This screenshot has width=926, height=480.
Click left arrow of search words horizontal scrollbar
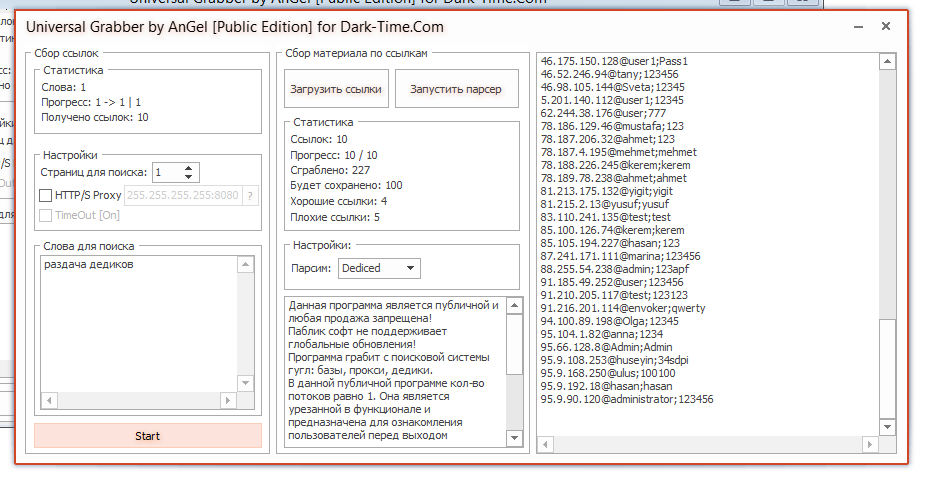[x=49, y=400]
